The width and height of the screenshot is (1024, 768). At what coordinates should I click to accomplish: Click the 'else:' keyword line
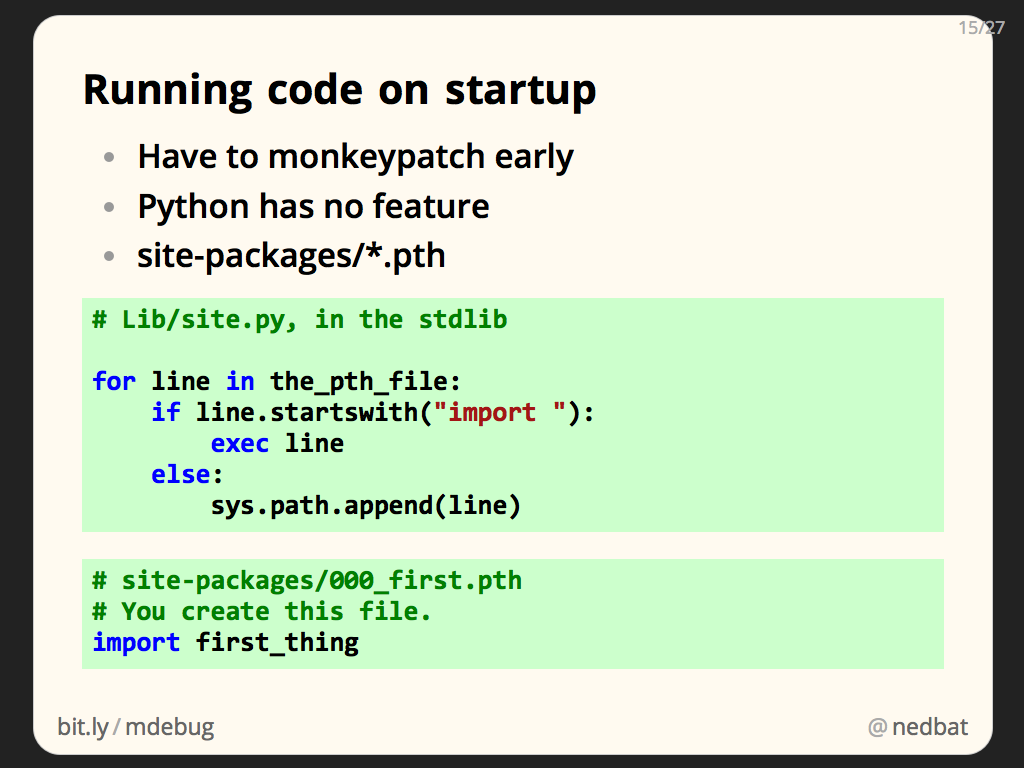tap(187, 475)
